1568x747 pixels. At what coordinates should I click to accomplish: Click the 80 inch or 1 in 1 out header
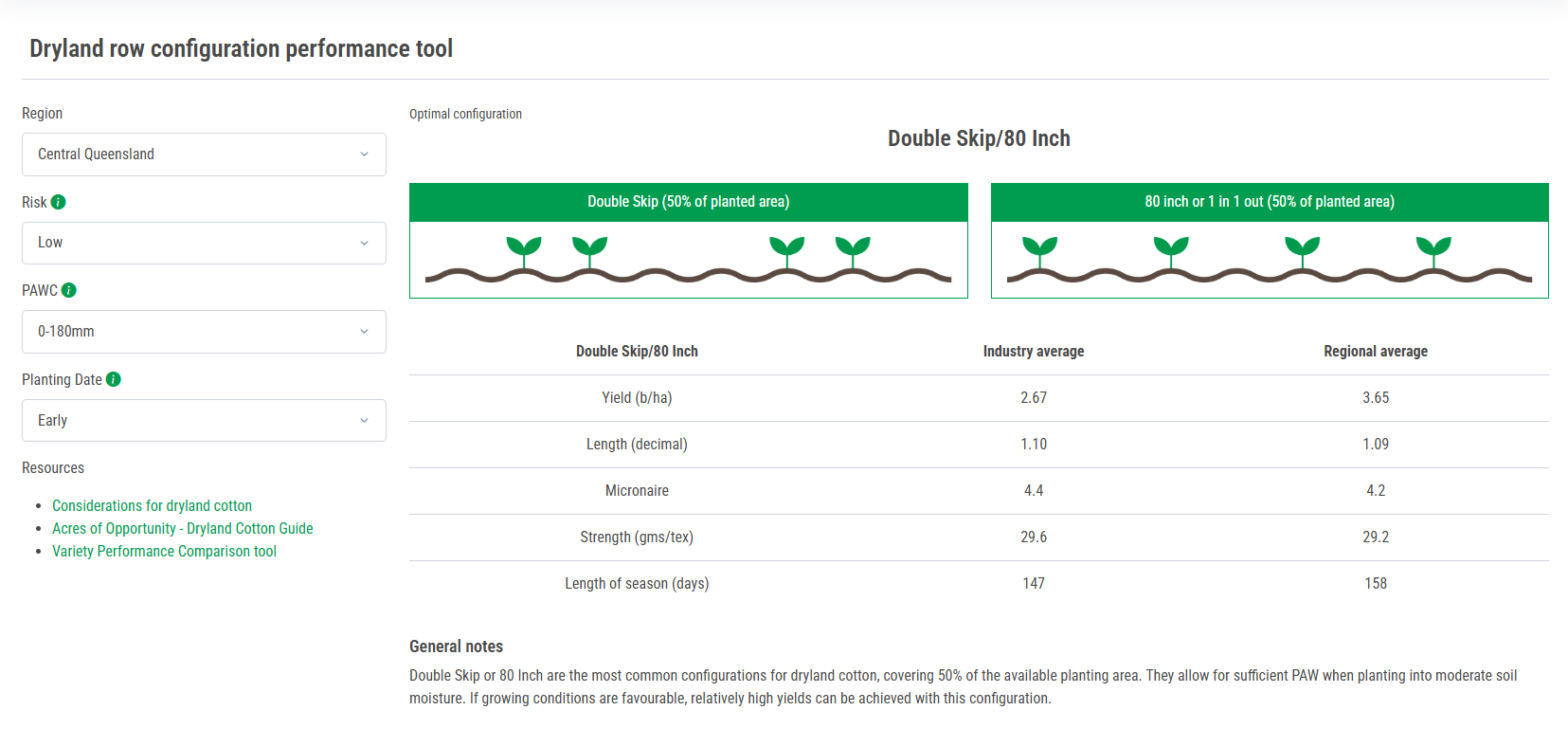pyautogui.click(x=1270, y=202)
